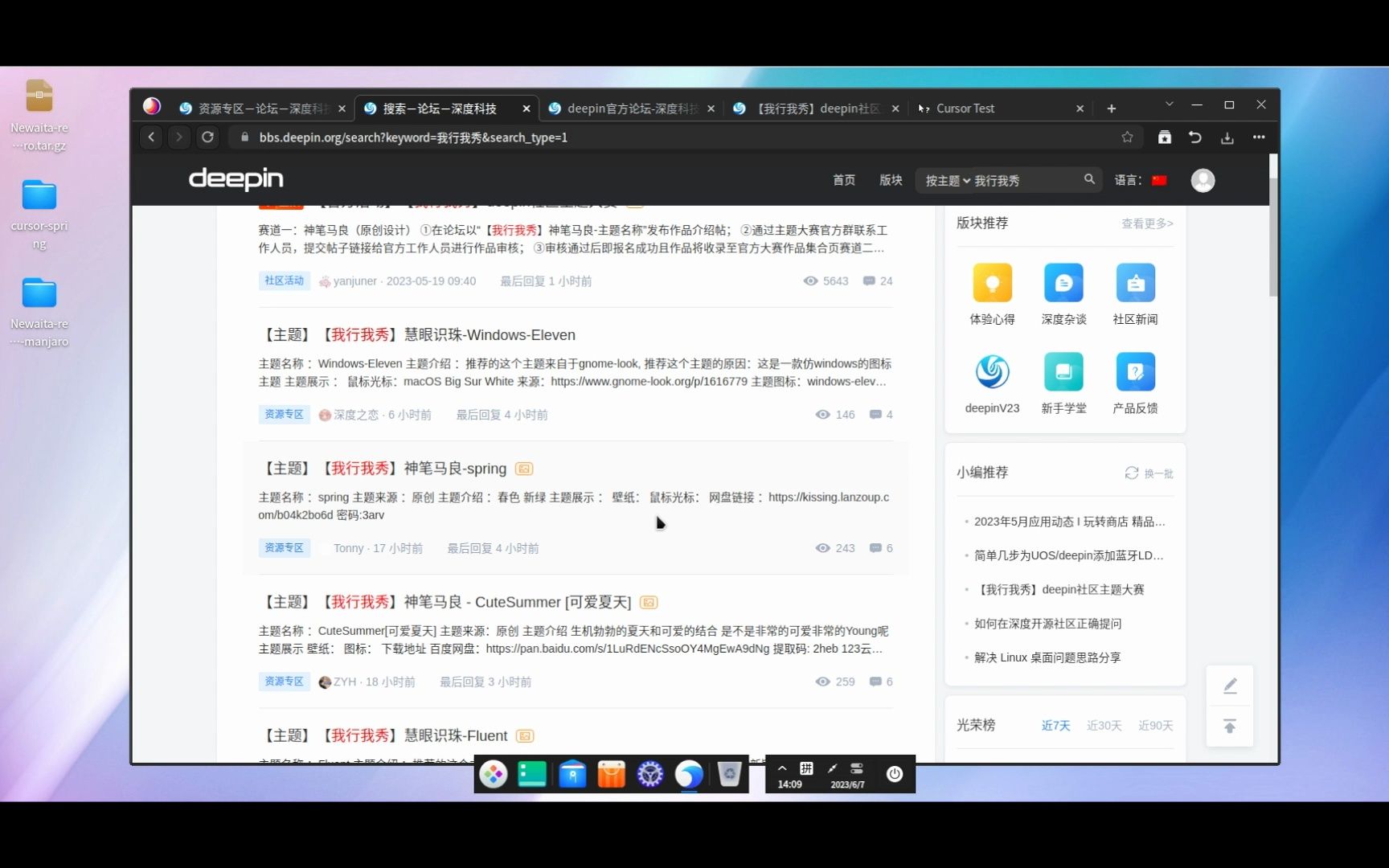Click 查看更多> in 版块推荐
The height and width of the screenshot is (868, 1389).
pos(1147,223)
